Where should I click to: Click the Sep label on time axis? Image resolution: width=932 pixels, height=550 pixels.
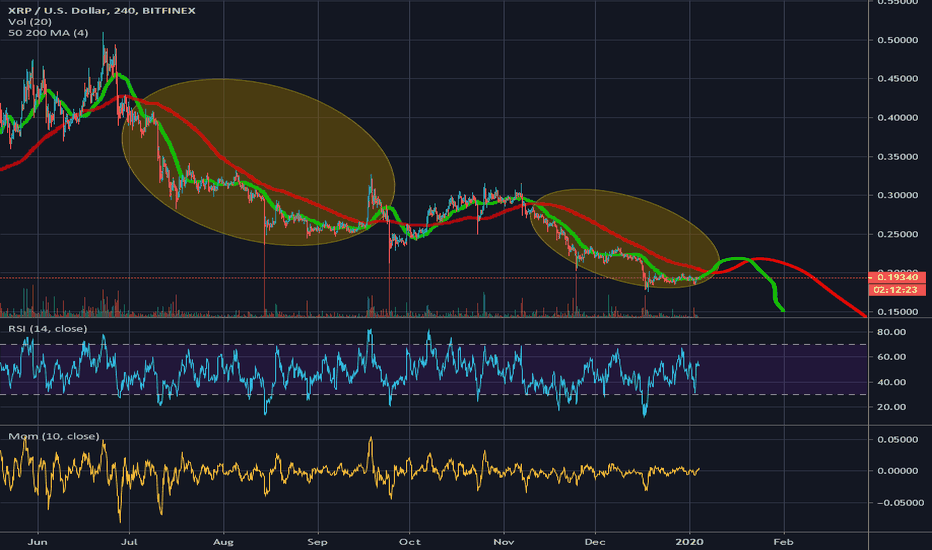click(x=317, y=542)
